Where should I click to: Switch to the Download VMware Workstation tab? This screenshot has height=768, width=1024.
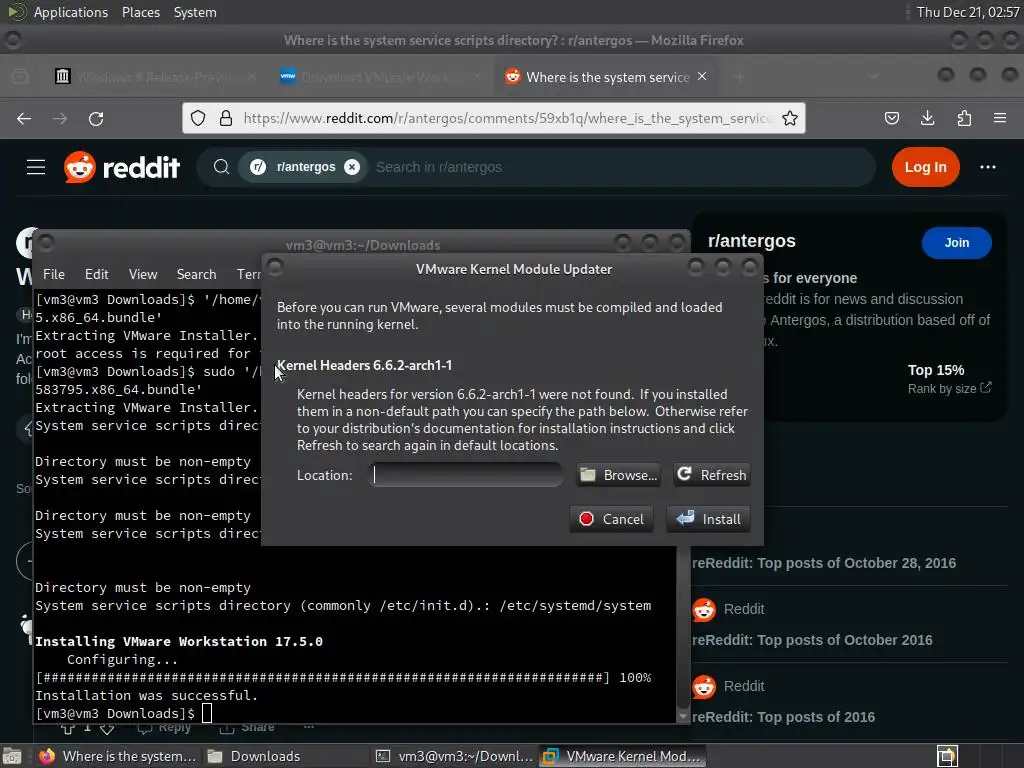pos(379,77)
